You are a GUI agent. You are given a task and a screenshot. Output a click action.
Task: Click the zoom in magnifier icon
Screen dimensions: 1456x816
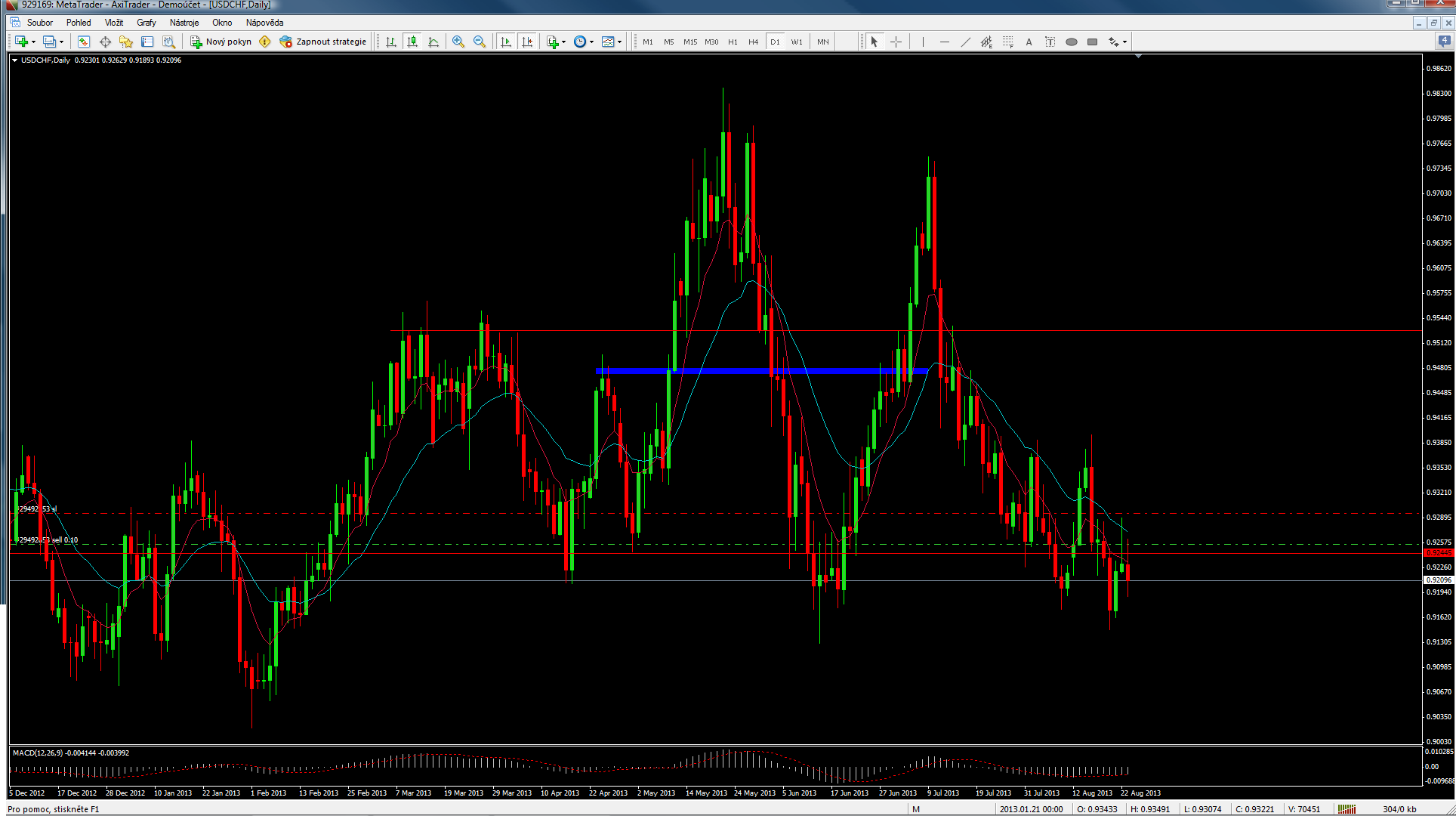[458, 42]
